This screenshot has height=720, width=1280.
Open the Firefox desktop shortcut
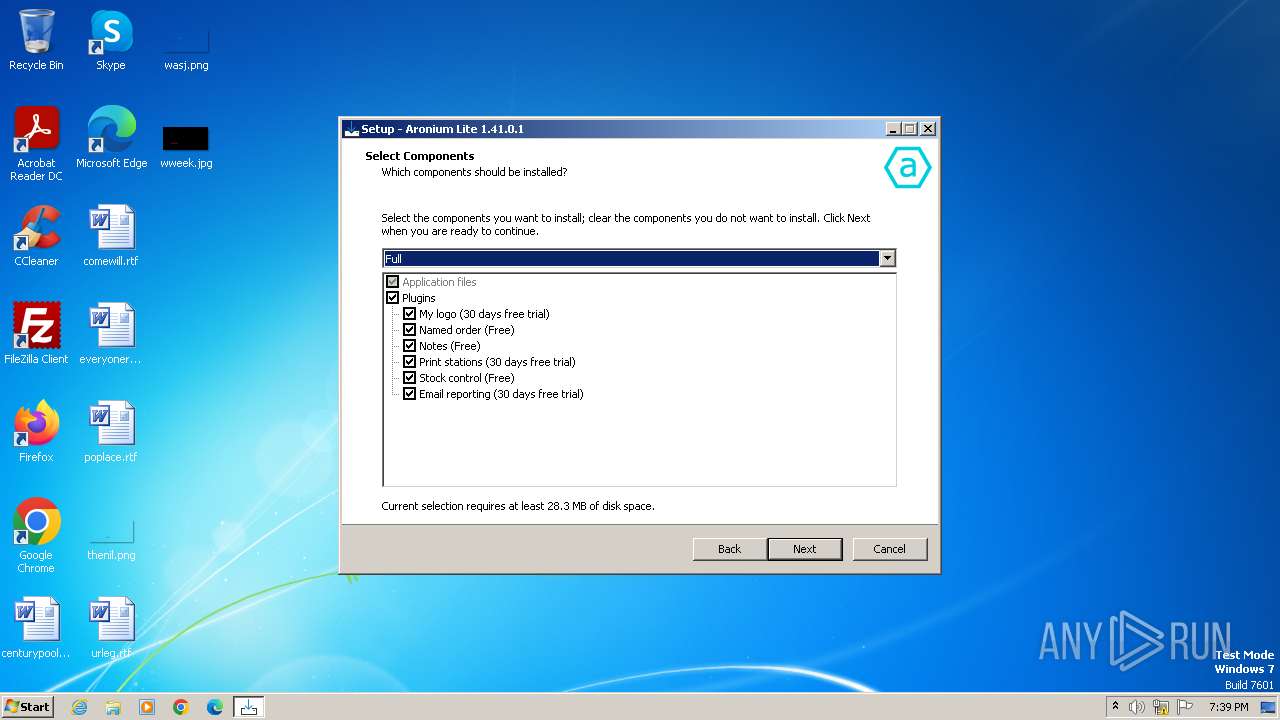click(x=36, y=432)
